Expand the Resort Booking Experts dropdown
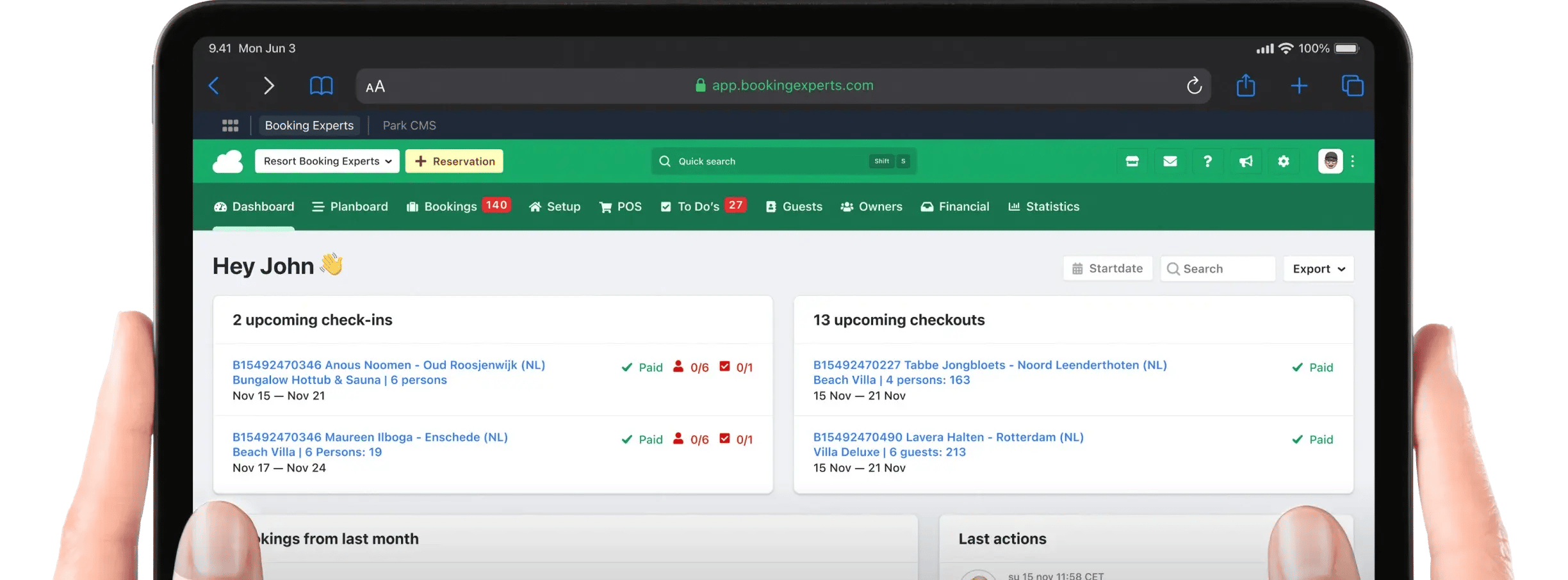The image size is (1568, 580). coord(327,161)
